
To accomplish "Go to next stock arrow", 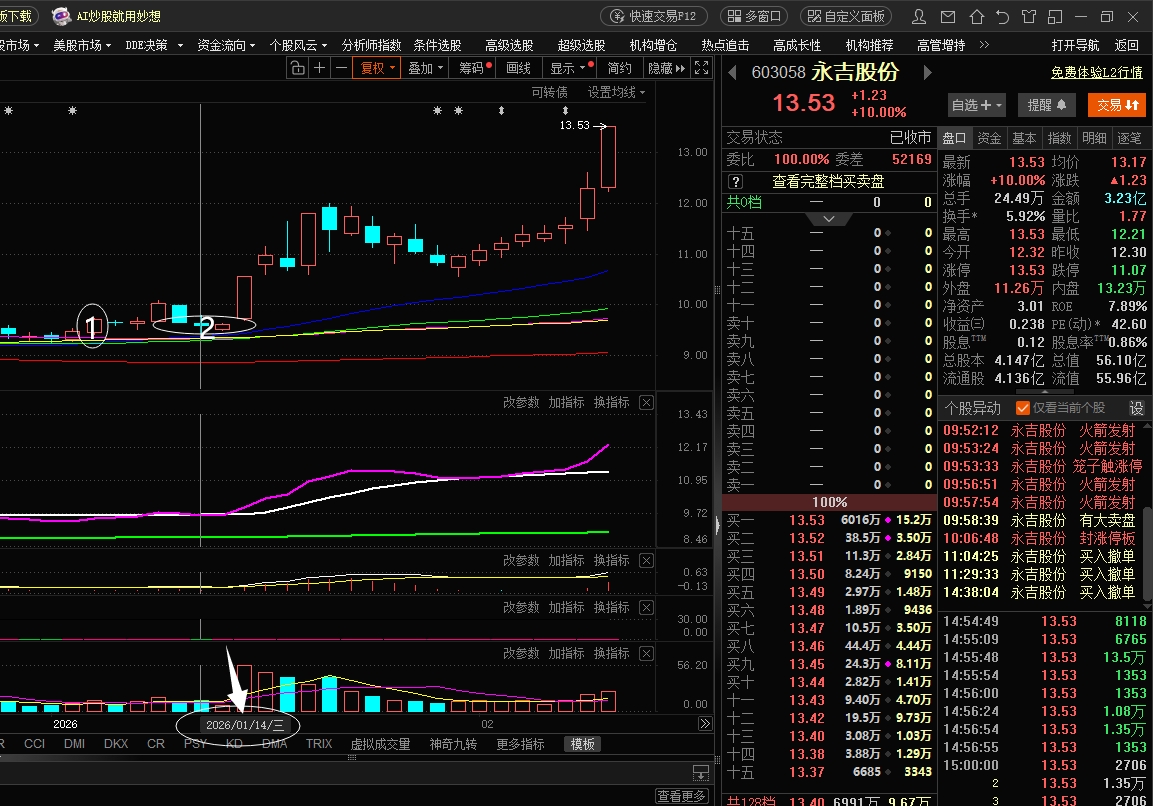I will tap(927, 72).
